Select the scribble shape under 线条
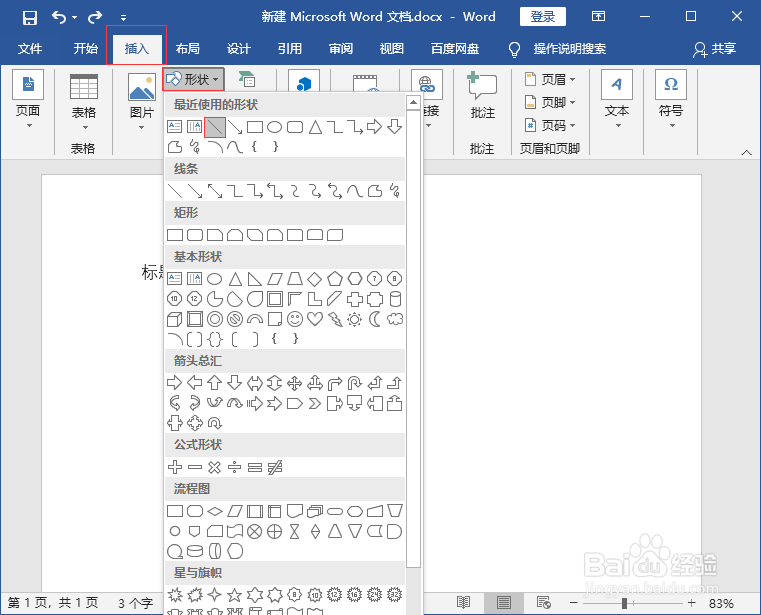The image size is (761, 615). point(395,191)
